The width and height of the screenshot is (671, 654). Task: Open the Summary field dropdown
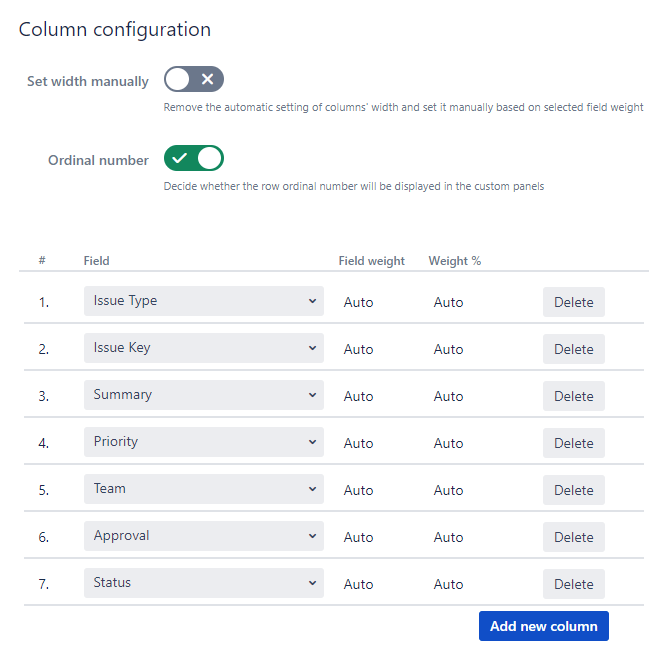[203, 395]
